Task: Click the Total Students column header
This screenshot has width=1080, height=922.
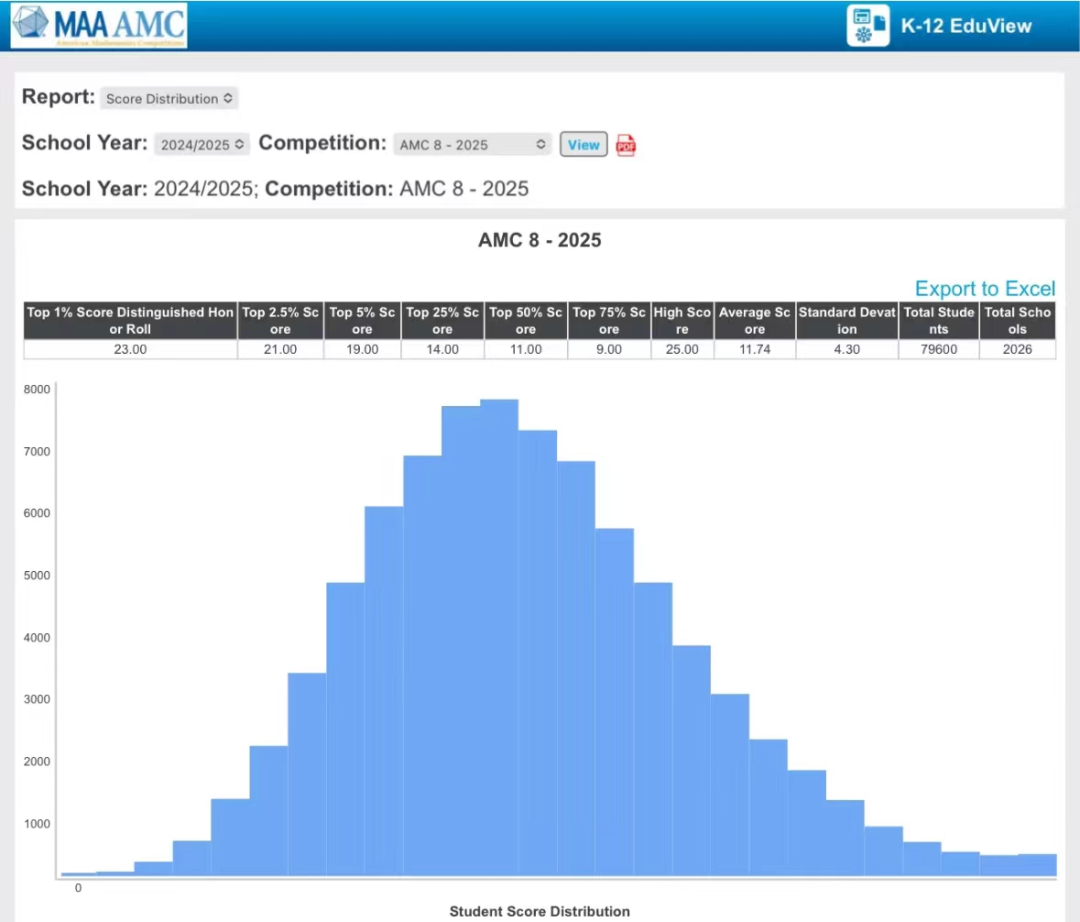Action: pos(936,321)
